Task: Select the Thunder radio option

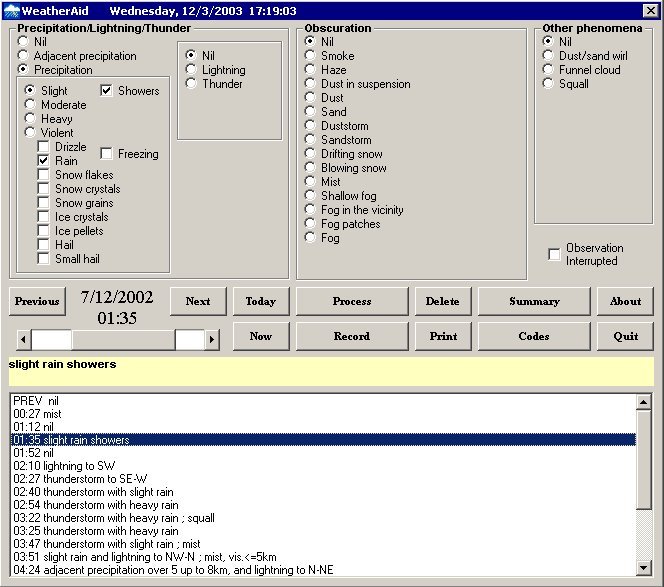Action: coord(191,83)
